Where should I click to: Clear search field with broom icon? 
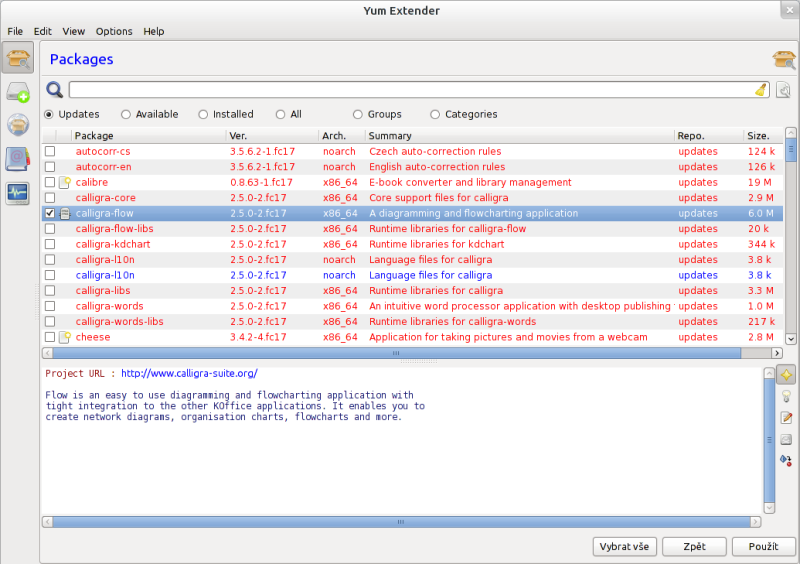(760, 90)
